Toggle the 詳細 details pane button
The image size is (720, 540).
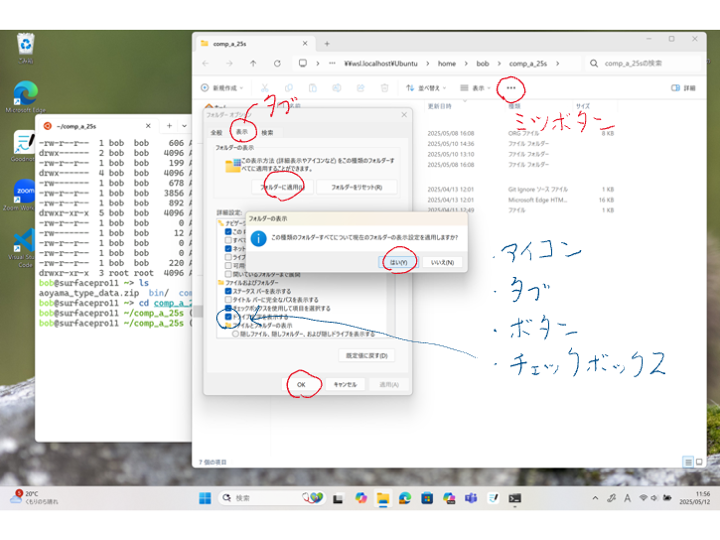[683, 88]
